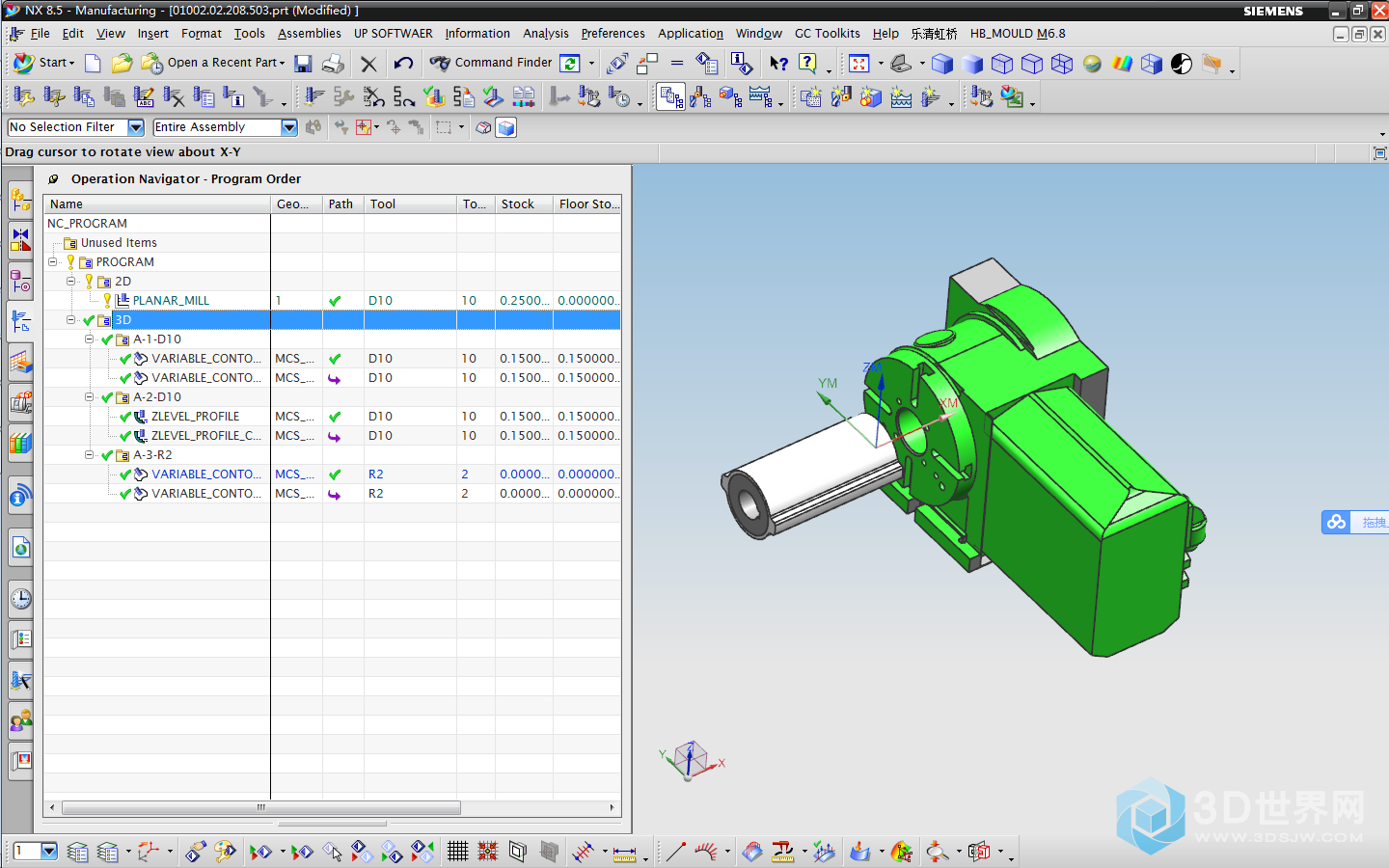This screenshot has width=1389, height=868.
Task: Open the Tools menu
Action: pos(249,33)
